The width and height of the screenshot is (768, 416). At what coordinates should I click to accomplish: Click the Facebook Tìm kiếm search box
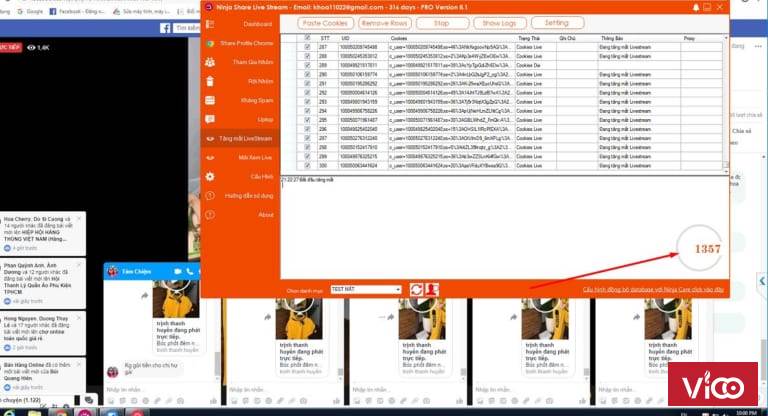187,28
